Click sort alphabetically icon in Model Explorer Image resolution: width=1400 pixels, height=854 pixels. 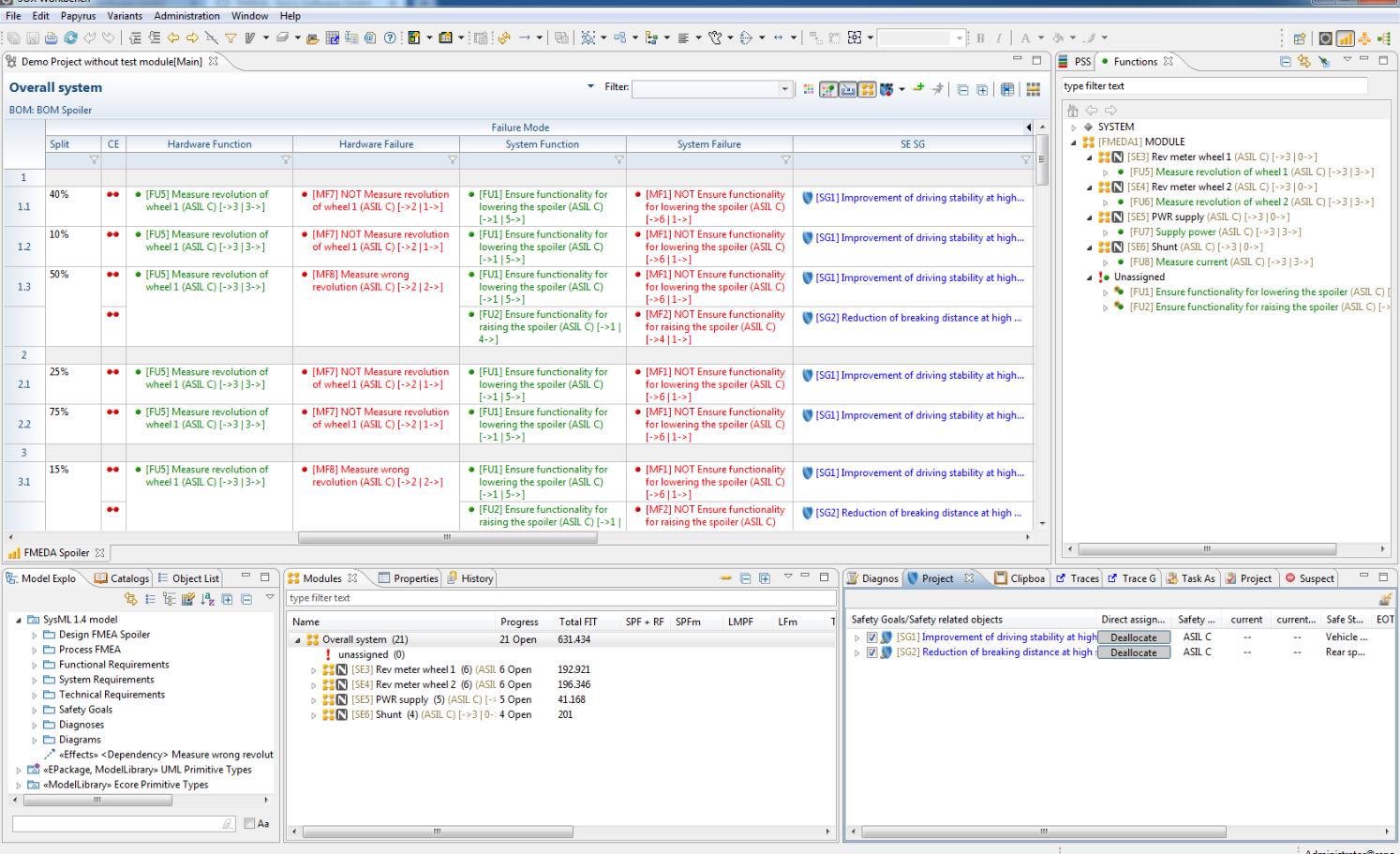207,599
